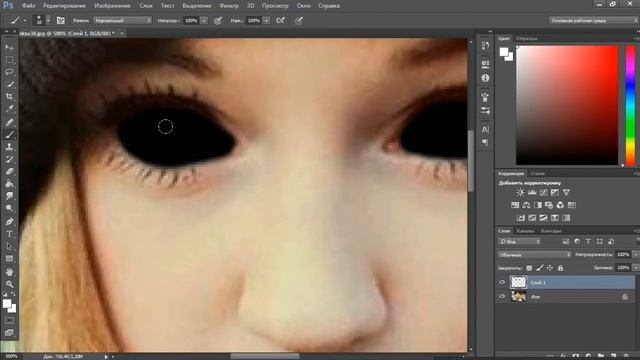
Task: Switch to the Каналы tab
Action: click(525, 231)
